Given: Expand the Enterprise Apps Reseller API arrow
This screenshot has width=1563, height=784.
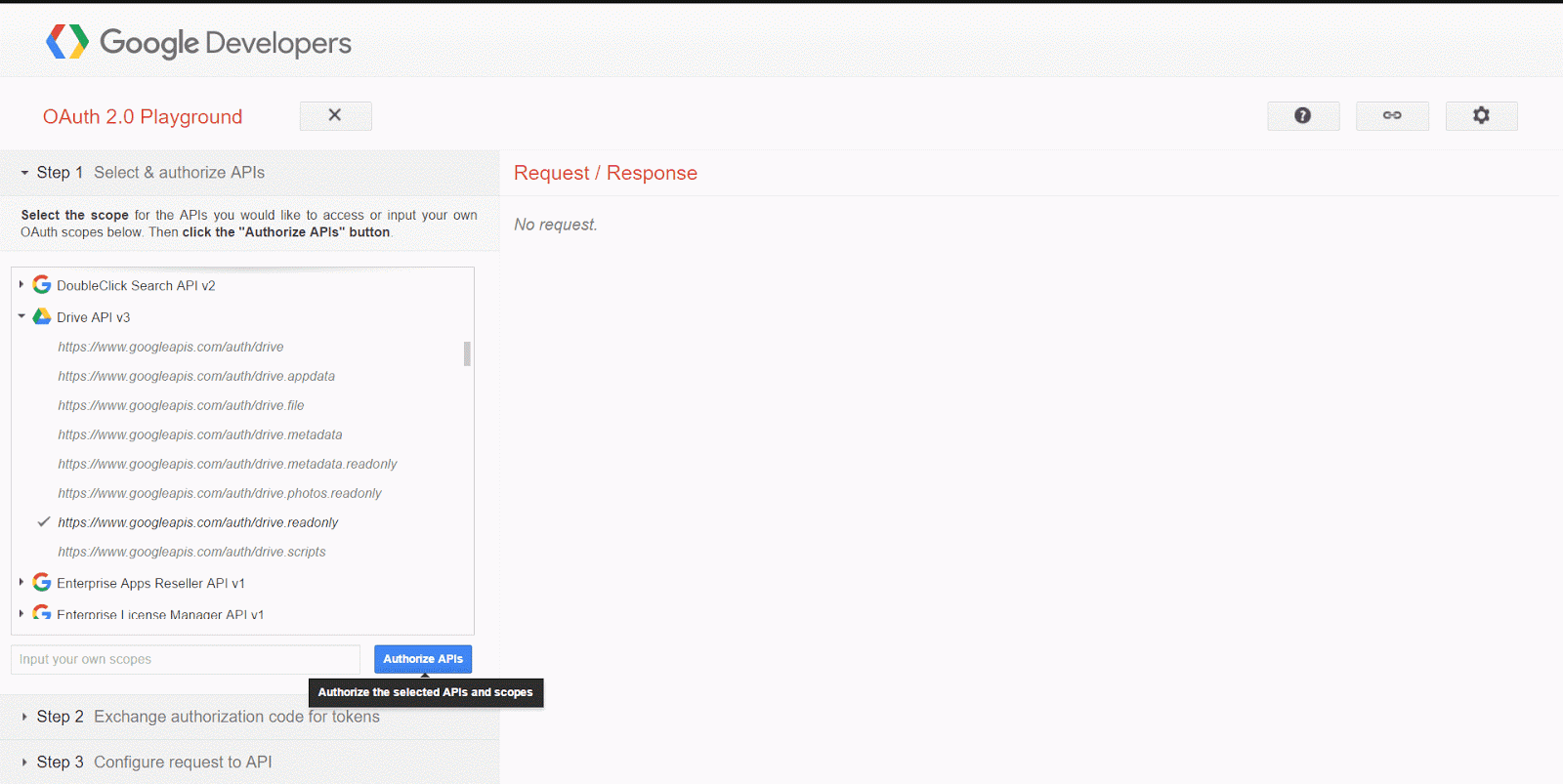Looking at the screenshot, I should [21, 582].
